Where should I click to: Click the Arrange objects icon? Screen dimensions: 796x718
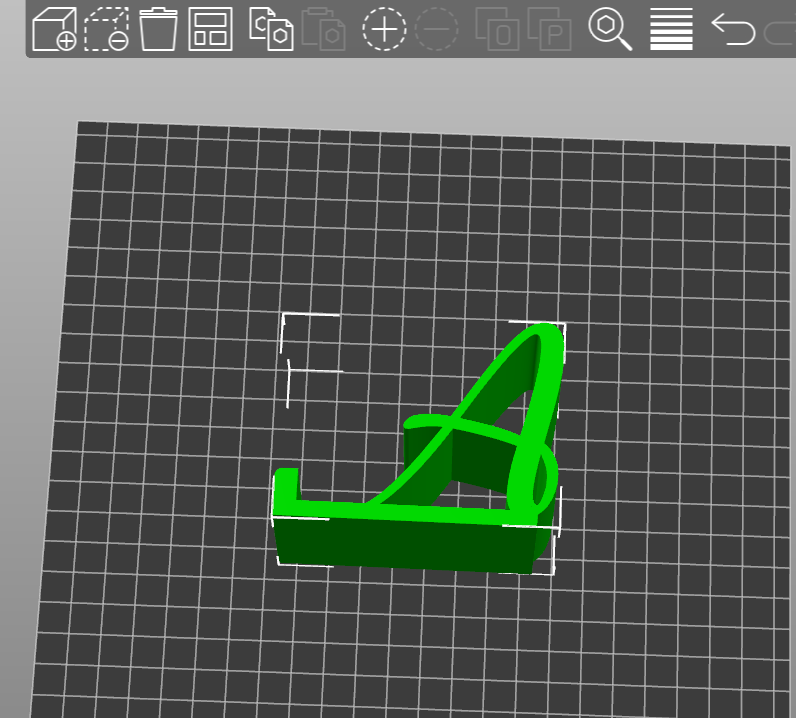[210, 29]
